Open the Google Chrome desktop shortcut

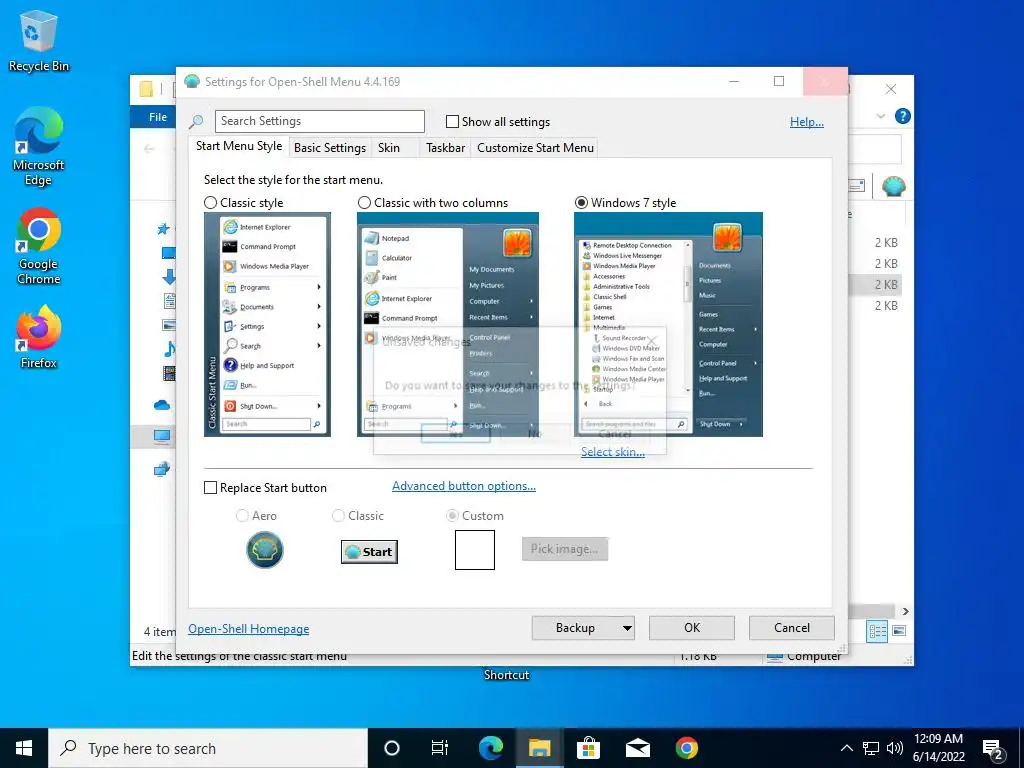(38, 246)
